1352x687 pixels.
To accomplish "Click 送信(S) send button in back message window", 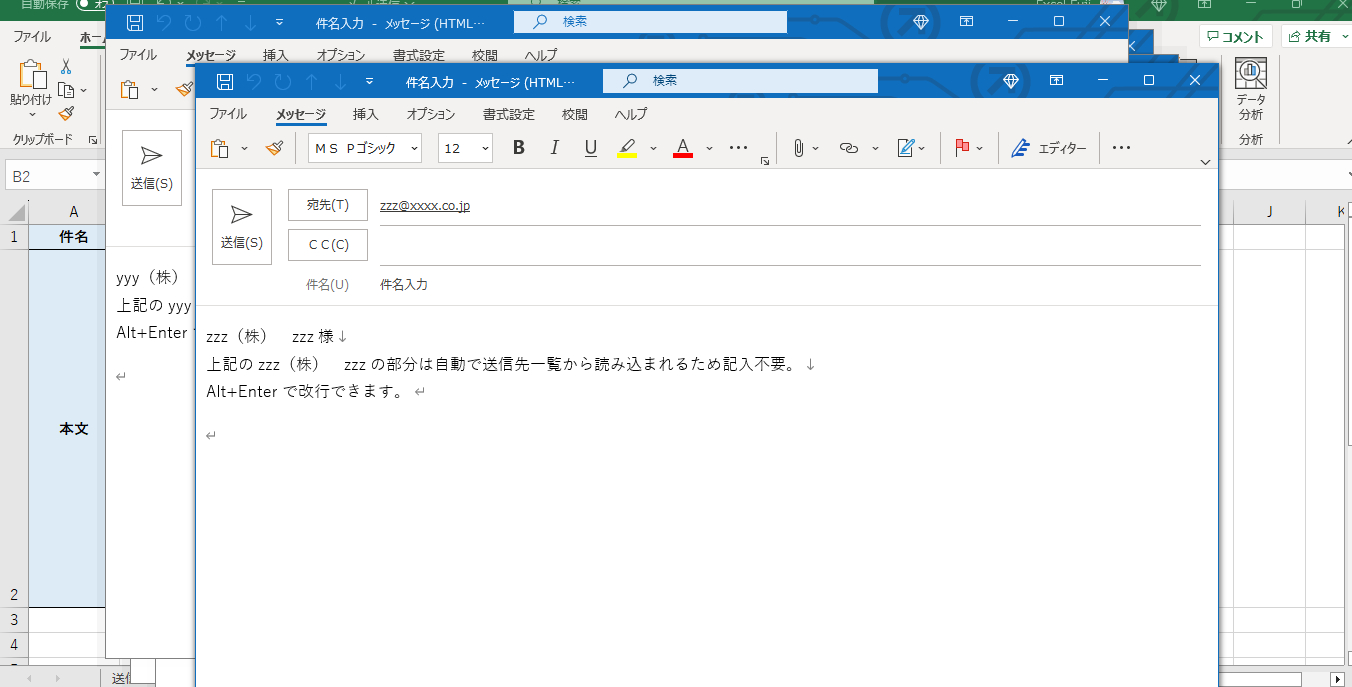I will click(x=152, y=168).
